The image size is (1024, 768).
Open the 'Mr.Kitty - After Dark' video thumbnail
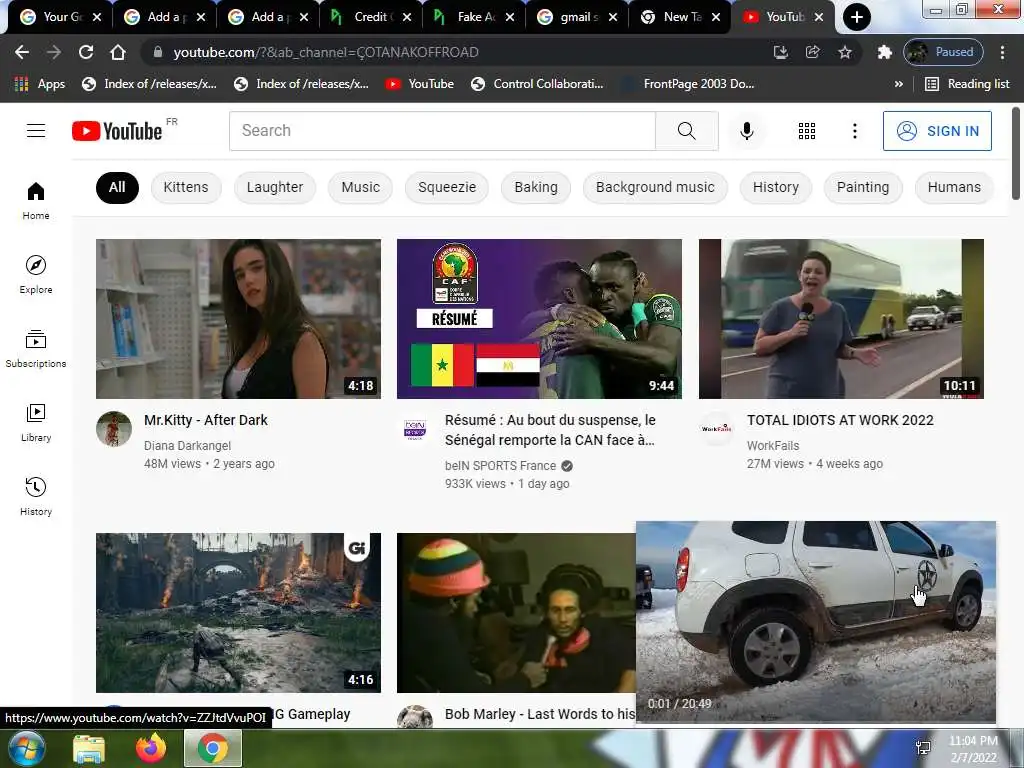pos(238,319)
